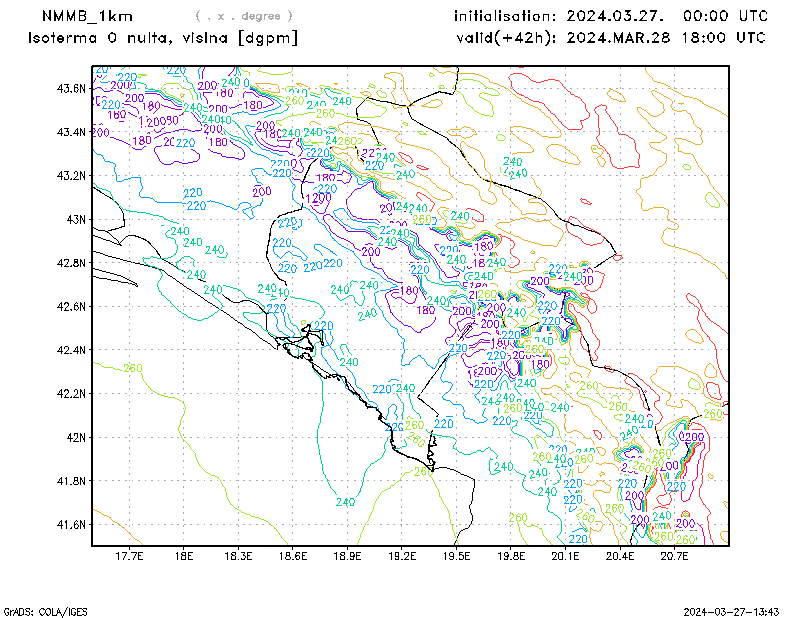Select the 20.1E longitude axis label
This screenshot has width=800, height=618.
coord(565,556)
